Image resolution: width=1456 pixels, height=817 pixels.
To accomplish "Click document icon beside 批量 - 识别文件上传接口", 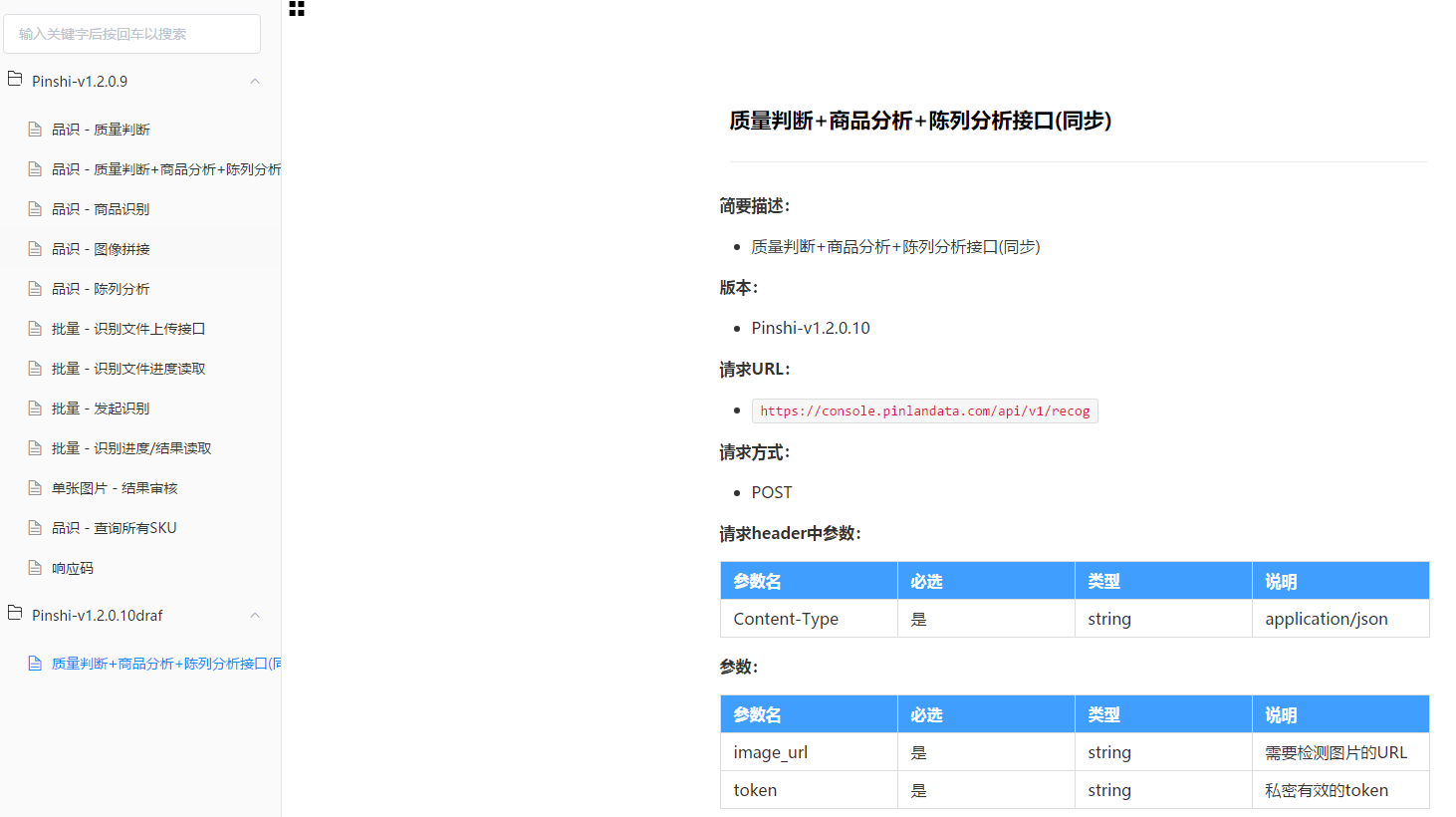I will [x=35, y=329].
